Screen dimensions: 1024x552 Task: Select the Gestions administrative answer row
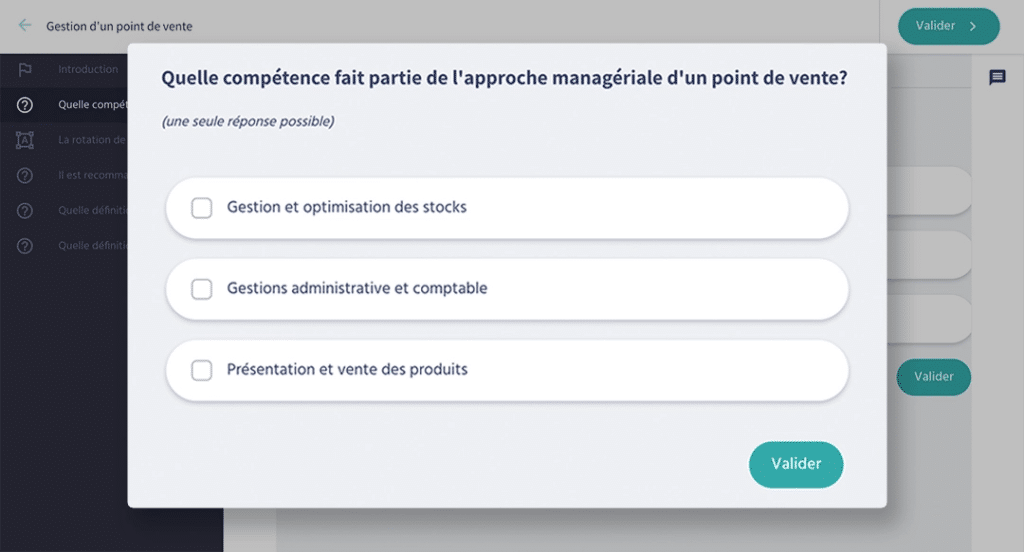click(x=507, y=289)
